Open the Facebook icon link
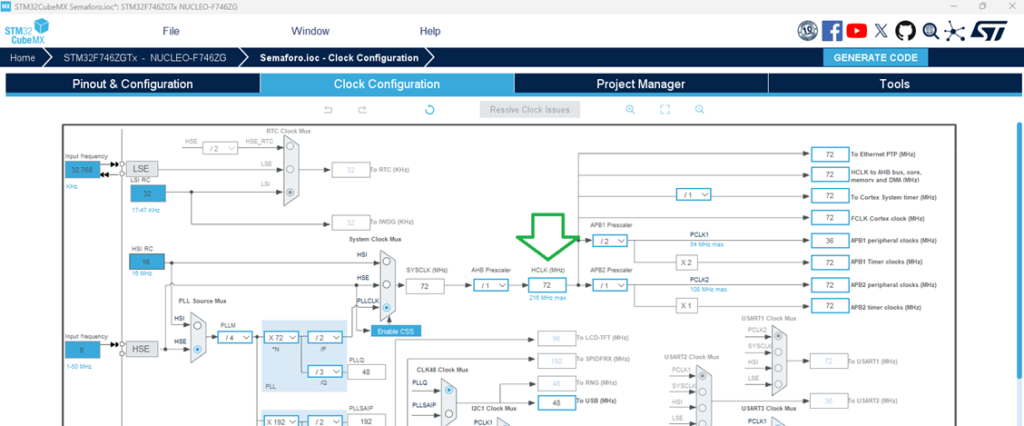The image size is (1024, 426). click(832, 31)
